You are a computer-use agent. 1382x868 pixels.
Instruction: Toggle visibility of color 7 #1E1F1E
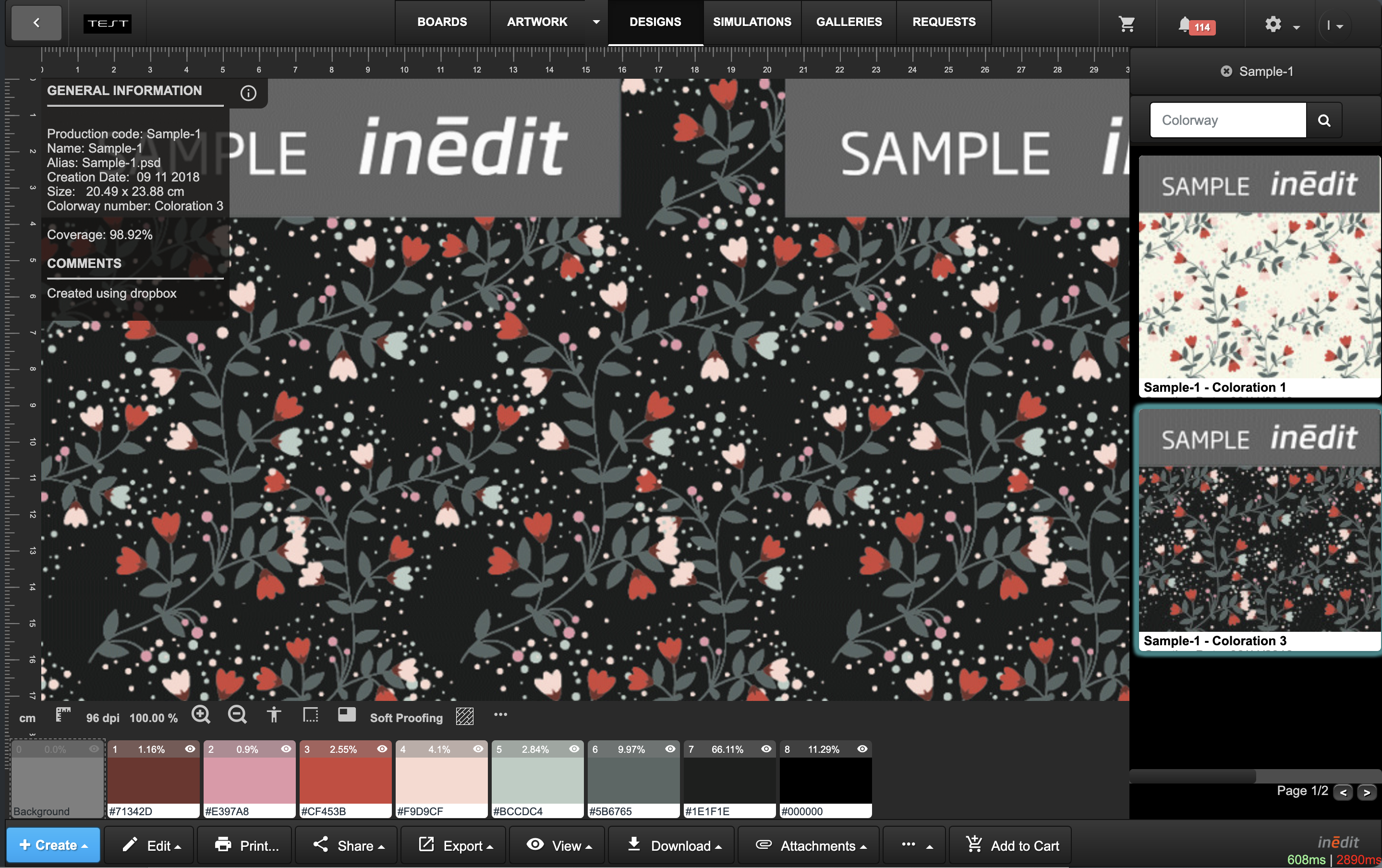[x=766, y=748]
